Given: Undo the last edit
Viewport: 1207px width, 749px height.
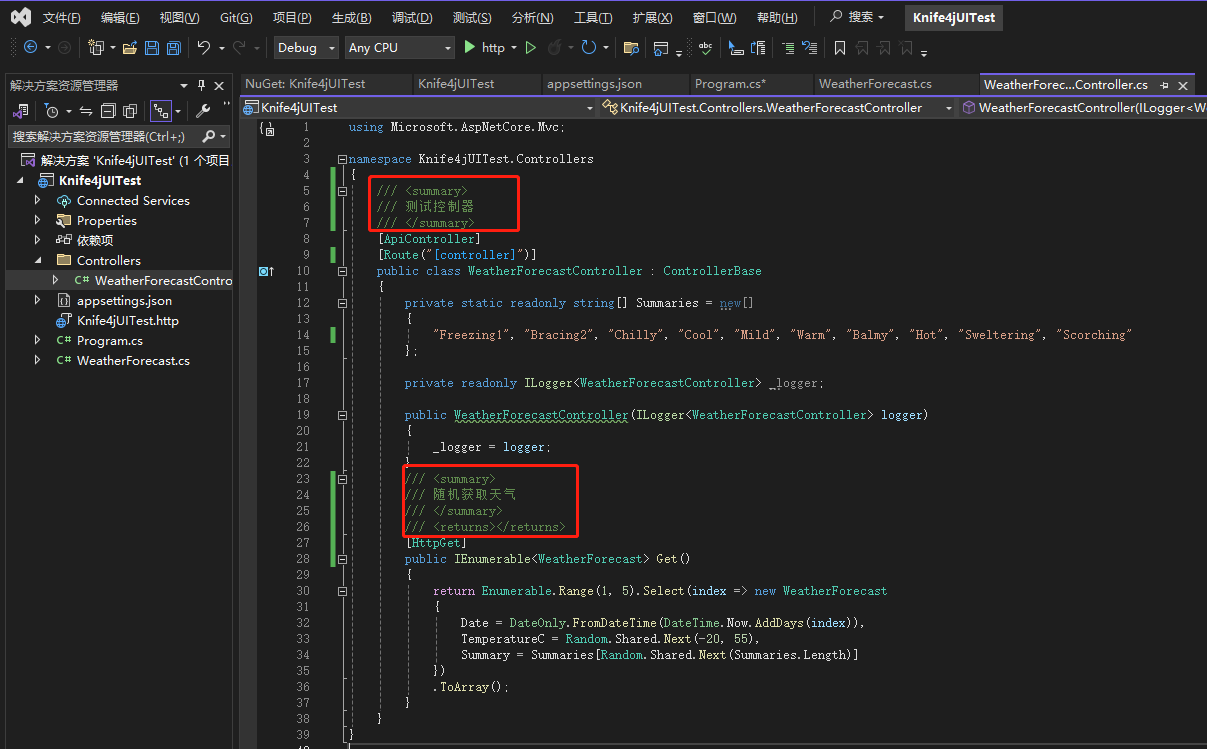Looking at the screenshot, I should point(204,47).
